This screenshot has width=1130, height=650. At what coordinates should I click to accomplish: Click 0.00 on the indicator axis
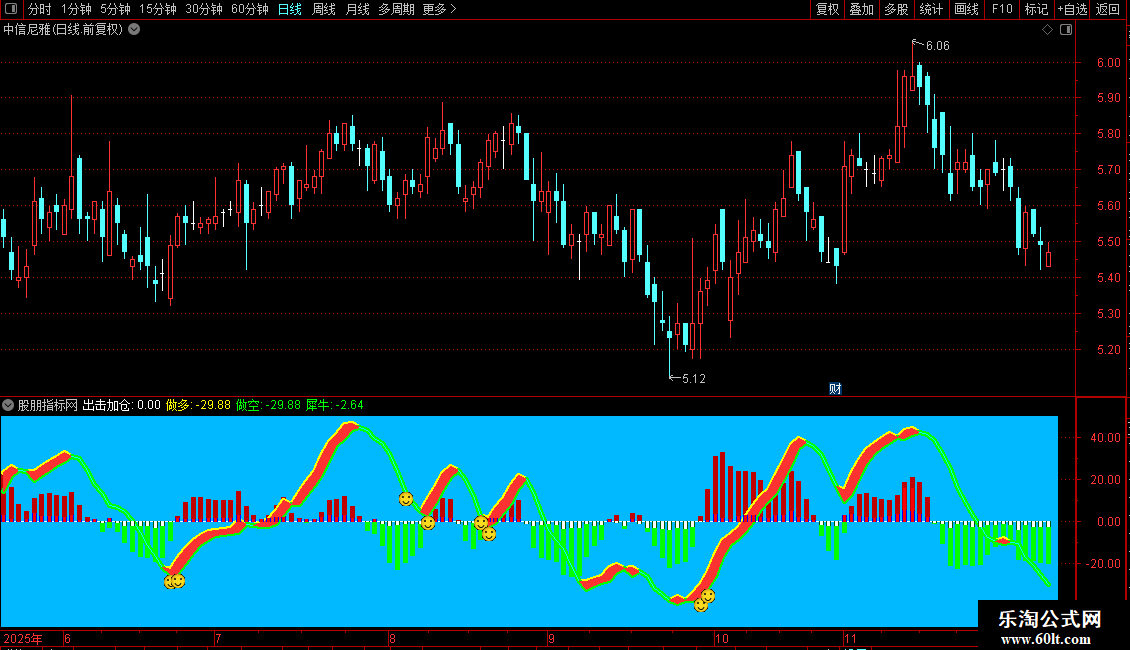[1108, 522]
